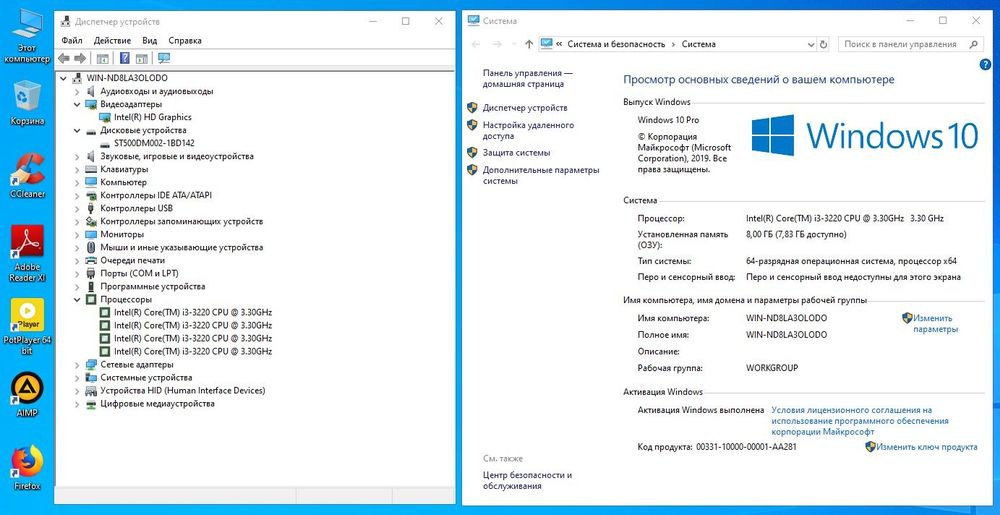Click the Система breadcrumb segment

pos(698,44)
